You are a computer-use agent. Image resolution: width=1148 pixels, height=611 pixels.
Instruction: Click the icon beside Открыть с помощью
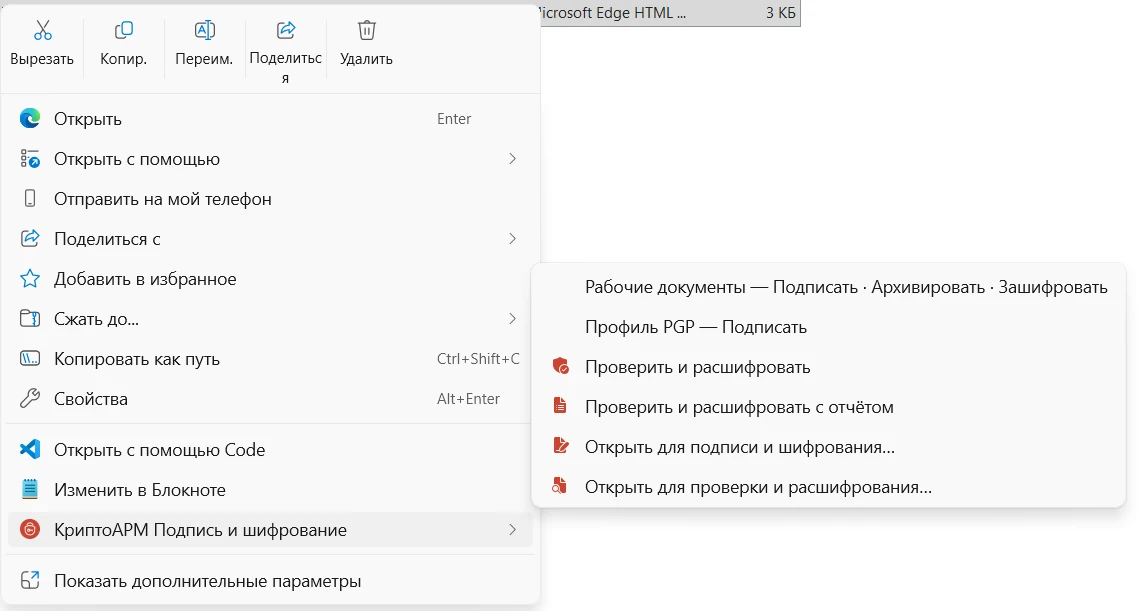[30, 159]
